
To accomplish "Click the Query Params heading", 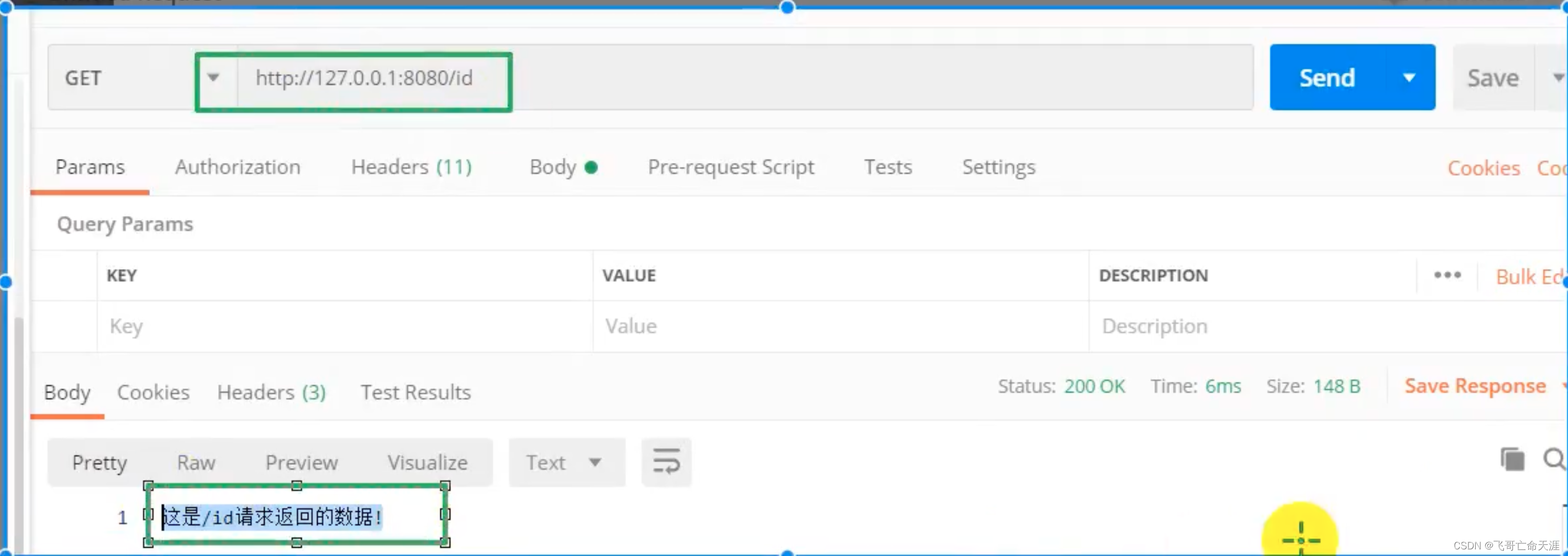I will (x=125, y=224).
